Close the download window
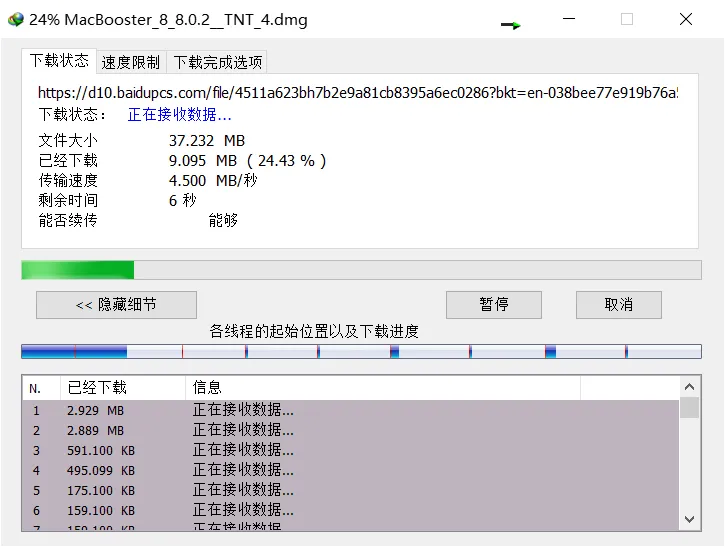This screenshot has height=547, width=725. tap(686, 19)
